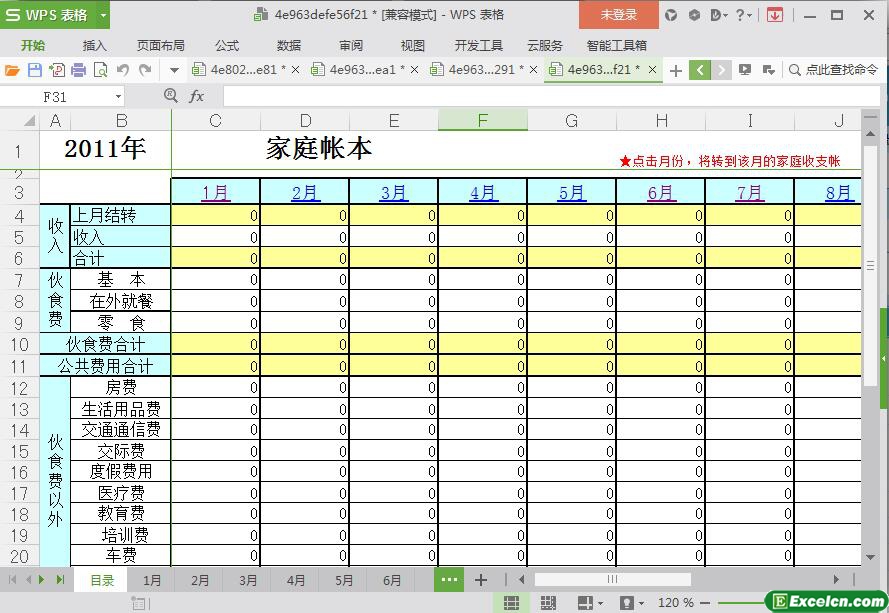Open new document tab with plus button
This screenshot has width=889, height=613.
pos(676,70)
